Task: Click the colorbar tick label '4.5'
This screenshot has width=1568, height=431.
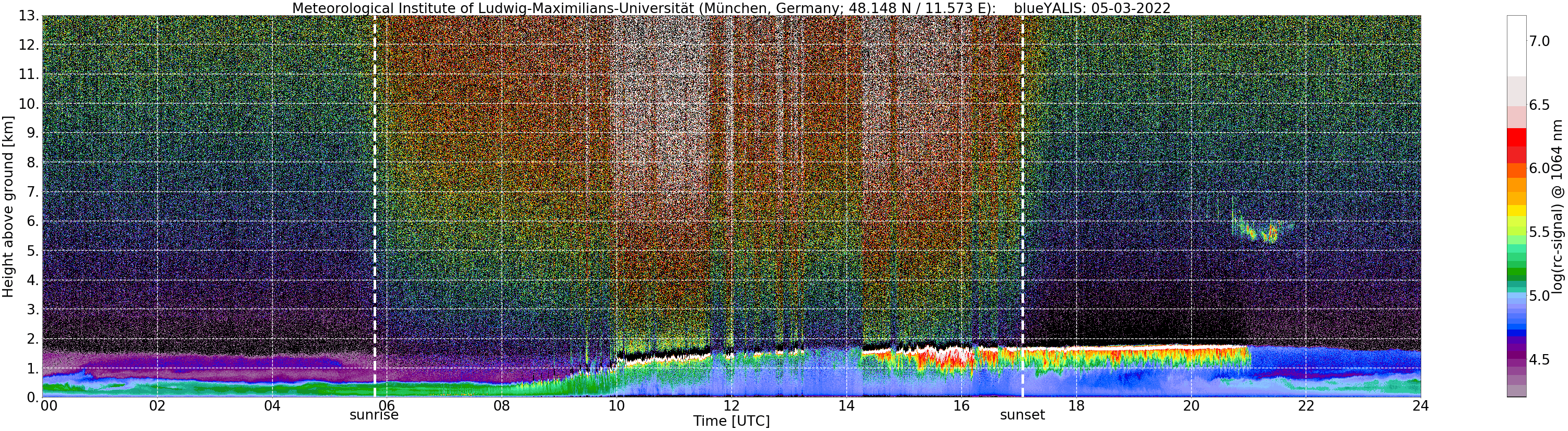Action: (1539, 360)
